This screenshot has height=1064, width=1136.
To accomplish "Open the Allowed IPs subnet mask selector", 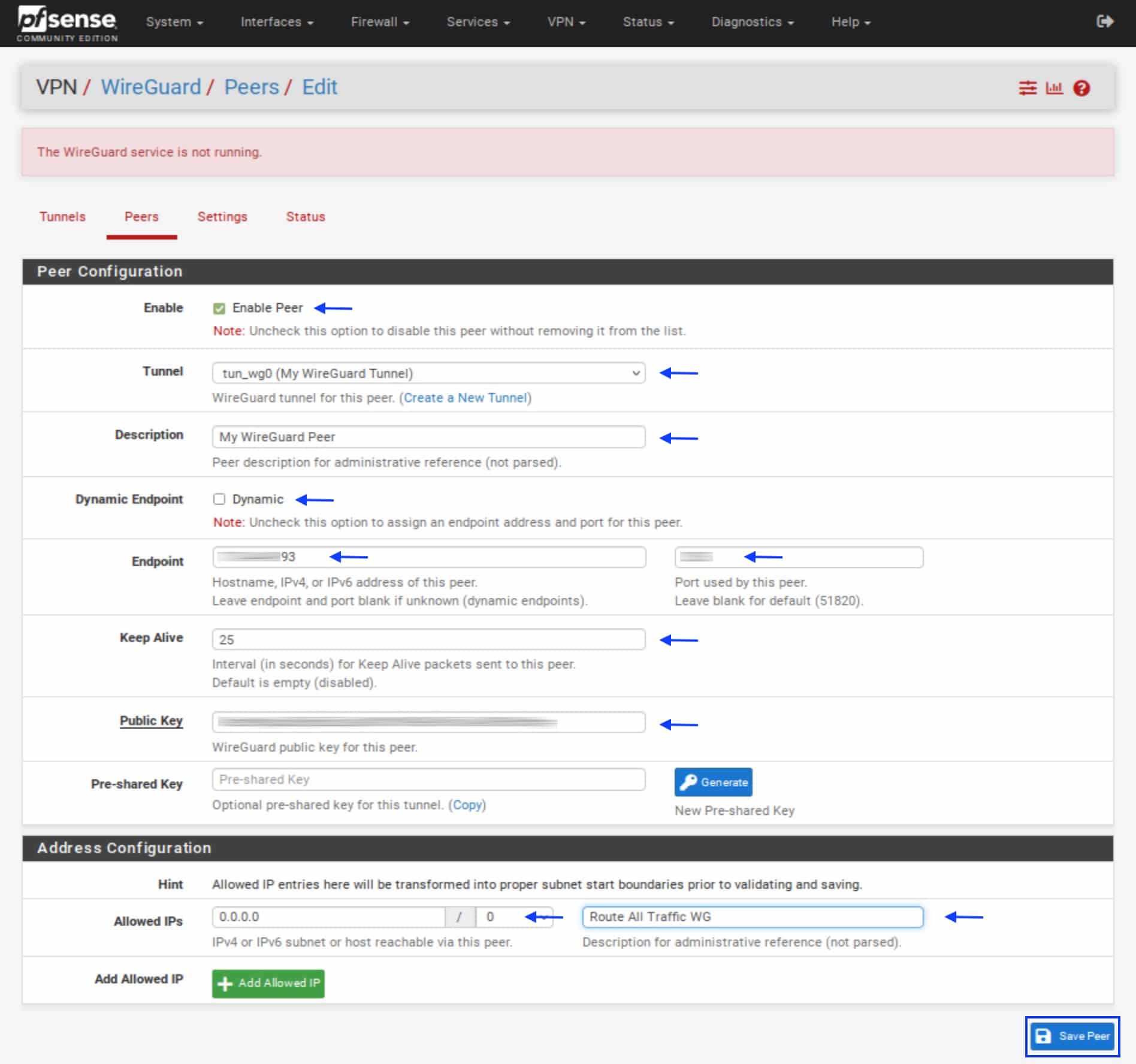I will 514,917.
